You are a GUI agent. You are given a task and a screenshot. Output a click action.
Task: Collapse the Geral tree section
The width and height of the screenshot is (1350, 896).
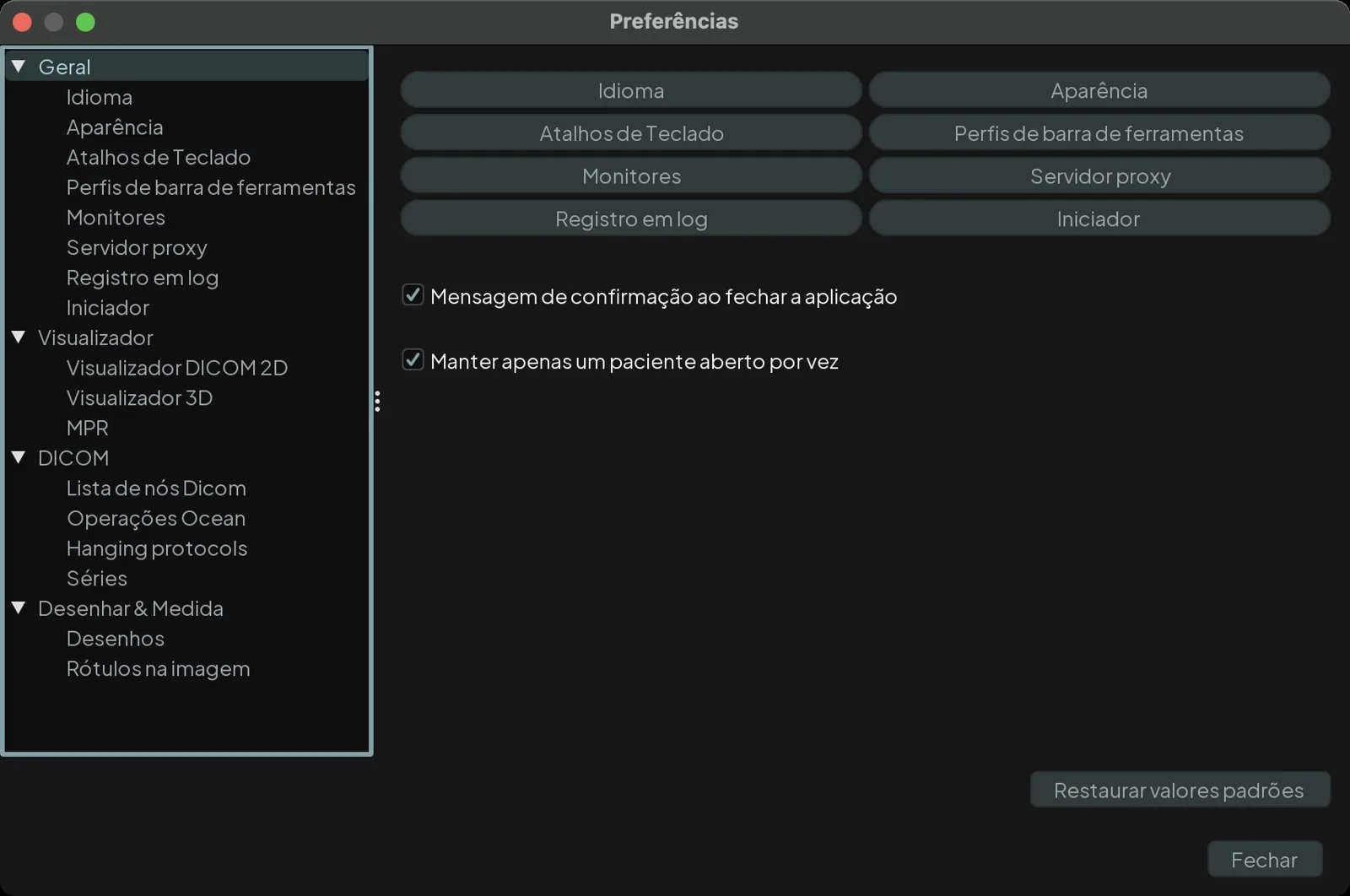click(x=19, y=66)
